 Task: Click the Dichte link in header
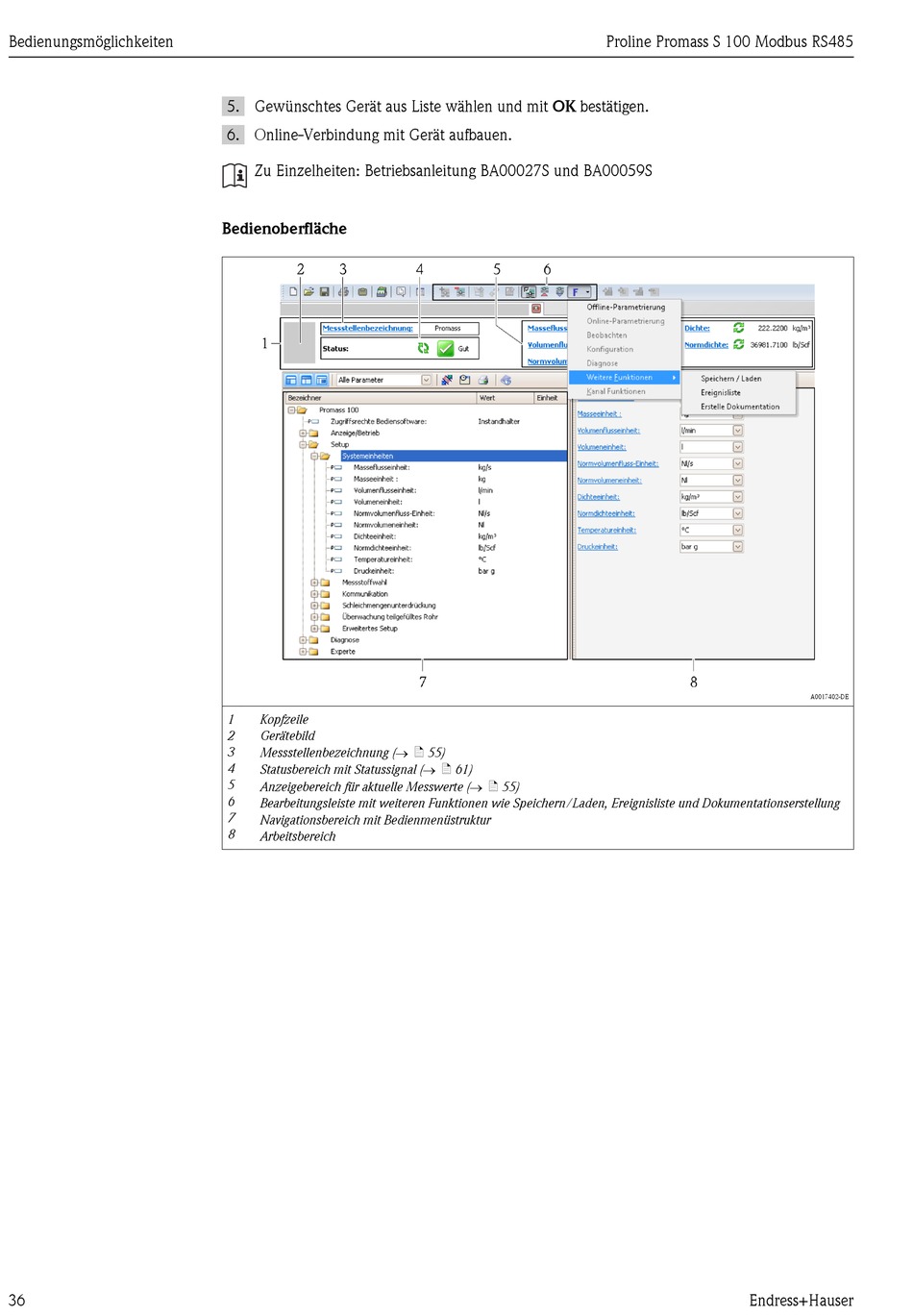point(697,328)
